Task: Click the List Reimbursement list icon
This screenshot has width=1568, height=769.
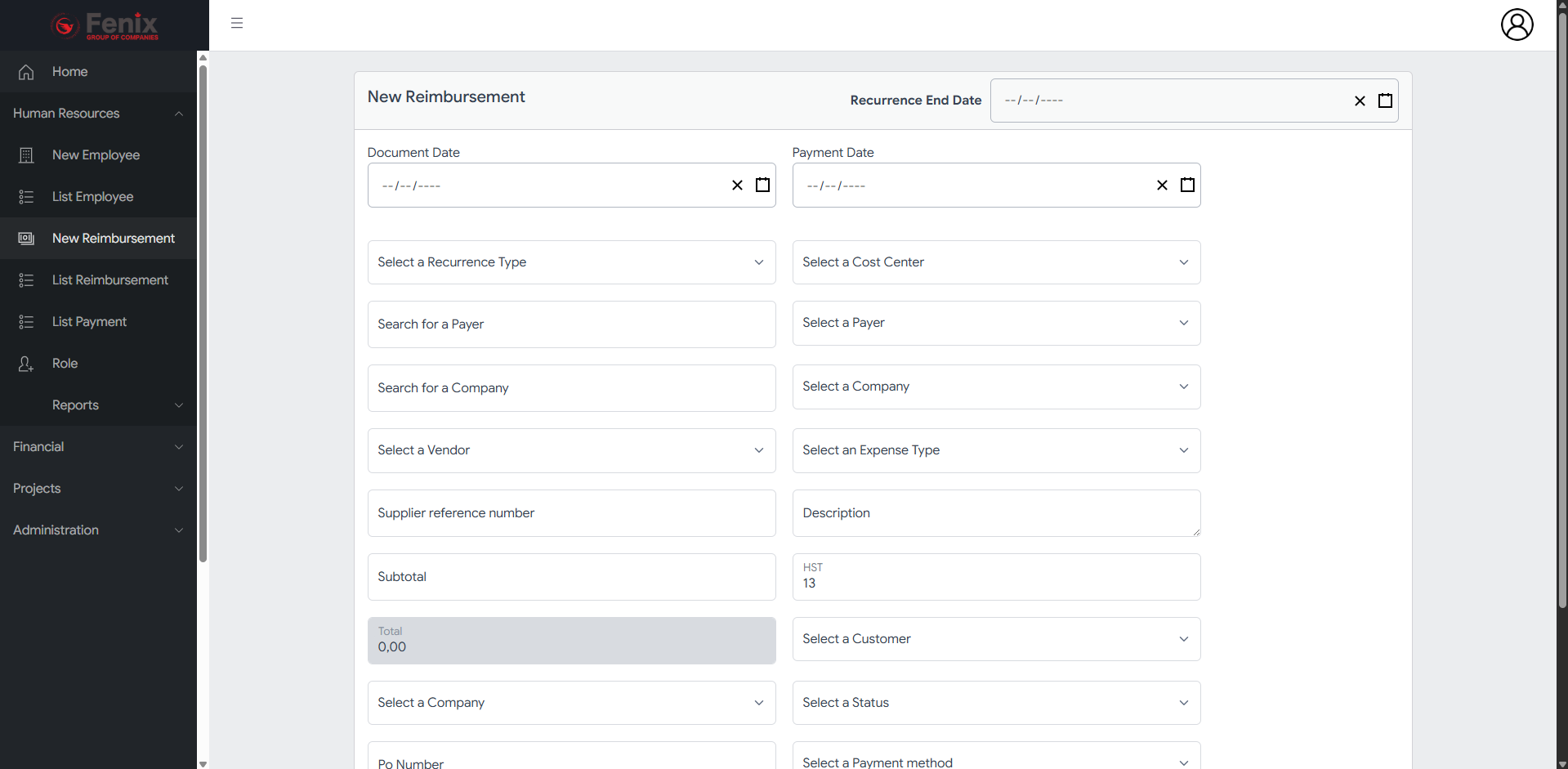Action: (x=26, y=280)
